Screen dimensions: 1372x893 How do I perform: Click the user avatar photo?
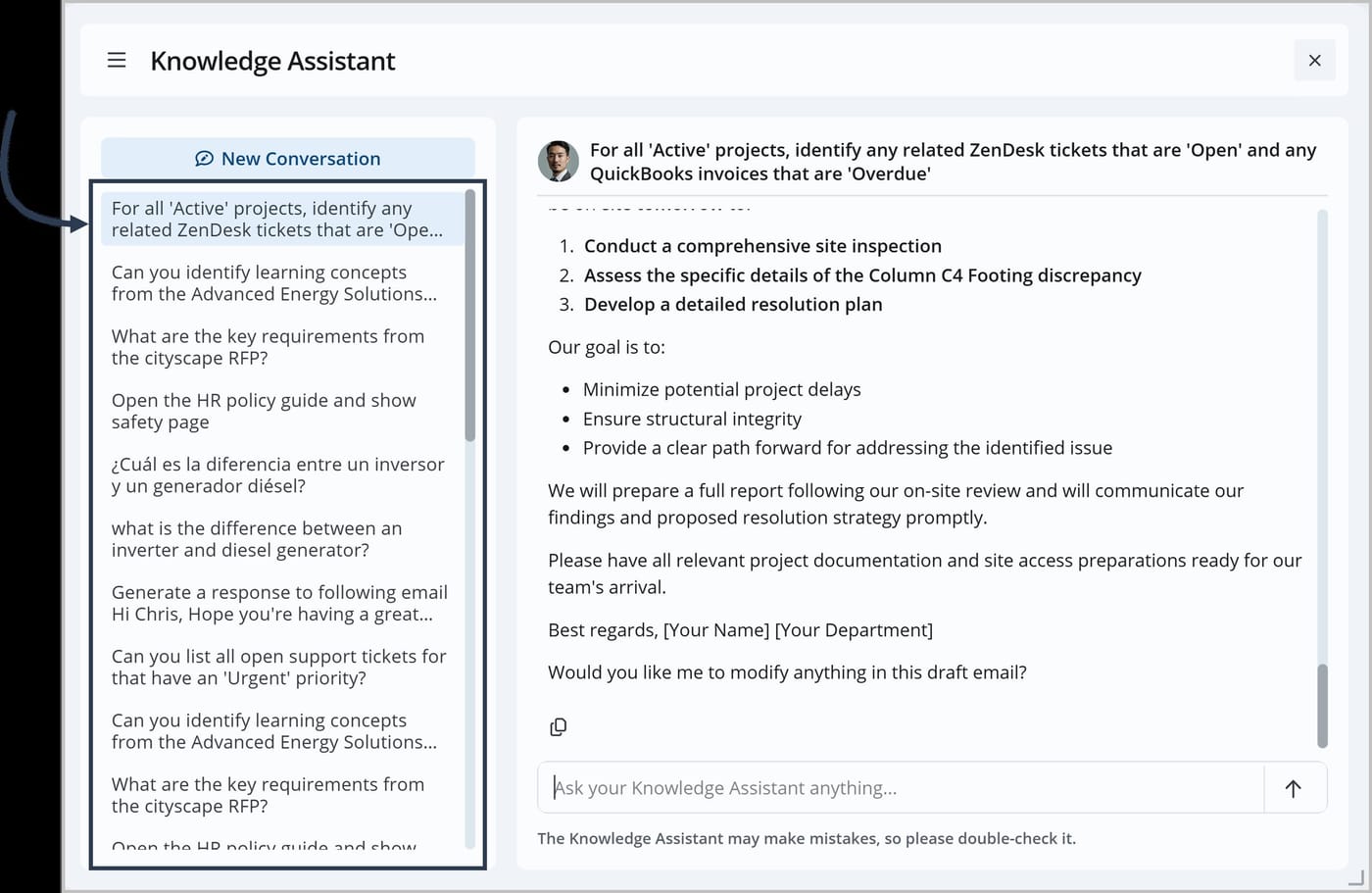559,161
